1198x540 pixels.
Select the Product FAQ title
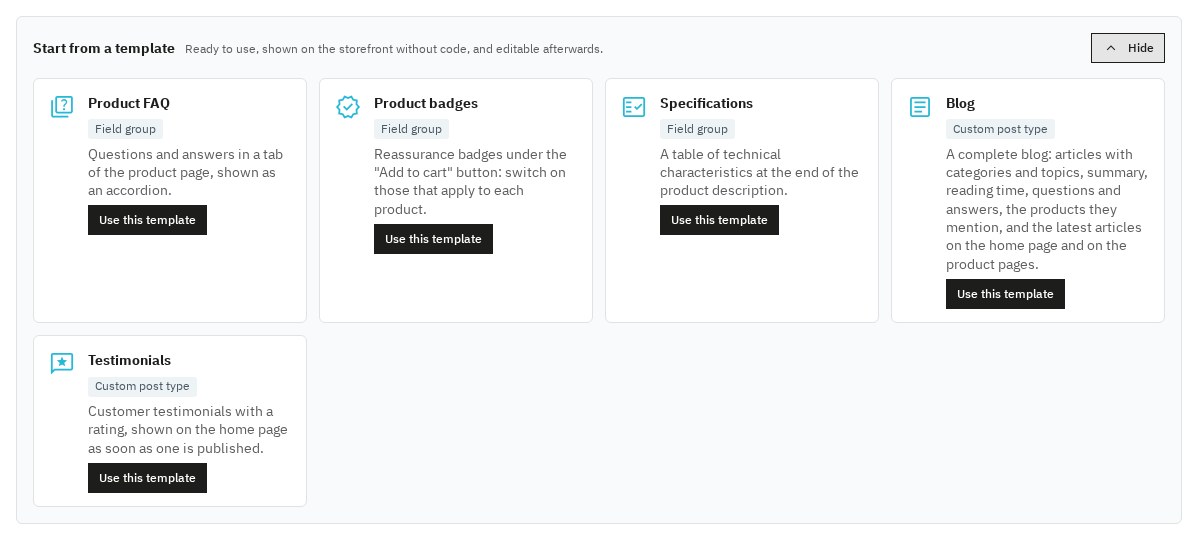(129, 103)
